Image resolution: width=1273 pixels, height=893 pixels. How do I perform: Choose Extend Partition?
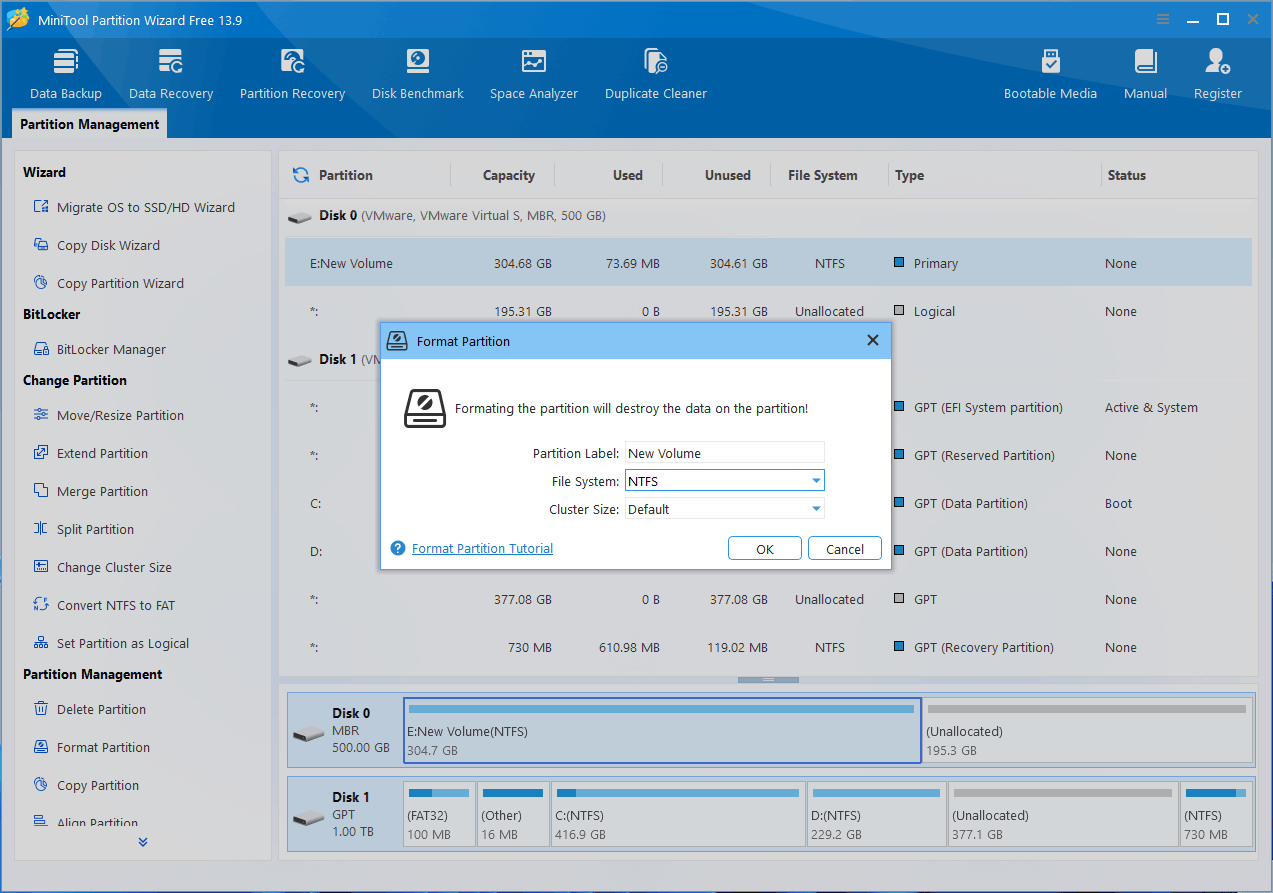90,453
